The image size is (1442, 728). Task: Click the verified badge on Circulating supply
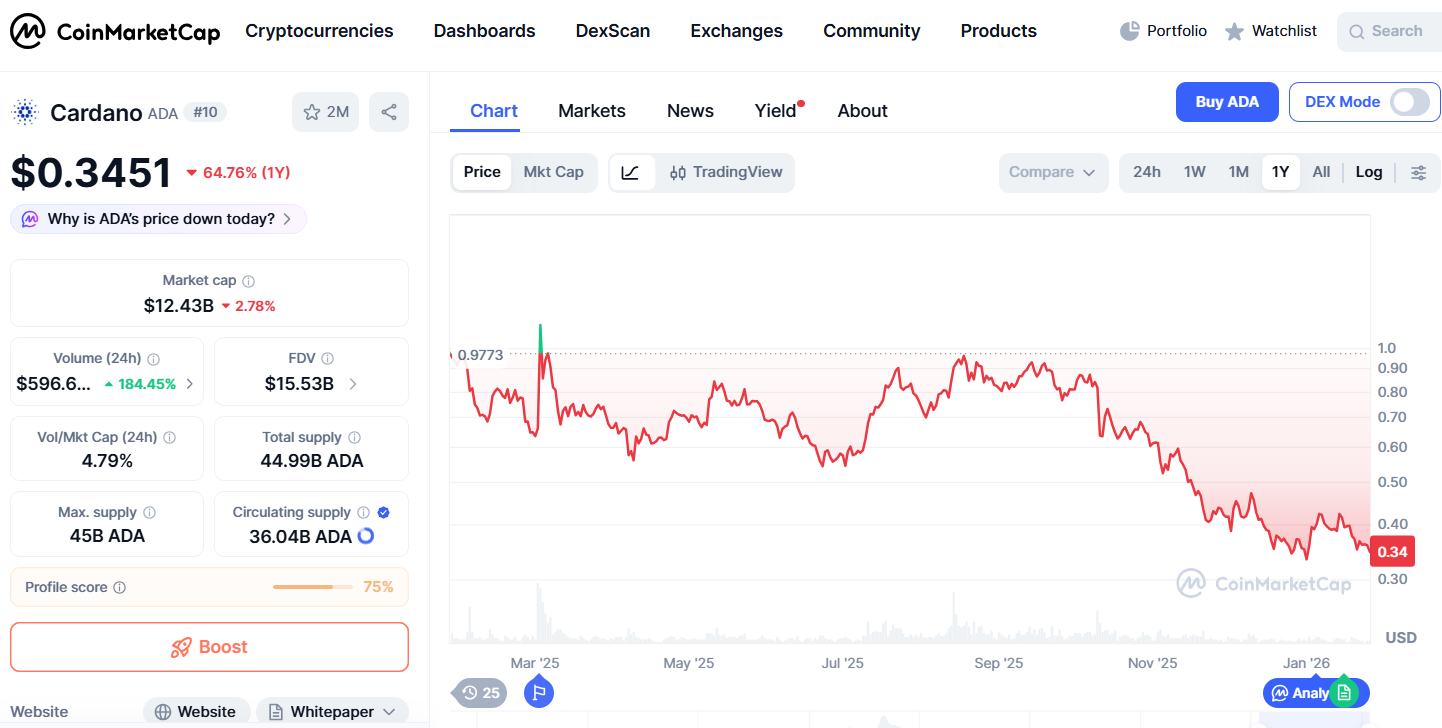(384, 513)
